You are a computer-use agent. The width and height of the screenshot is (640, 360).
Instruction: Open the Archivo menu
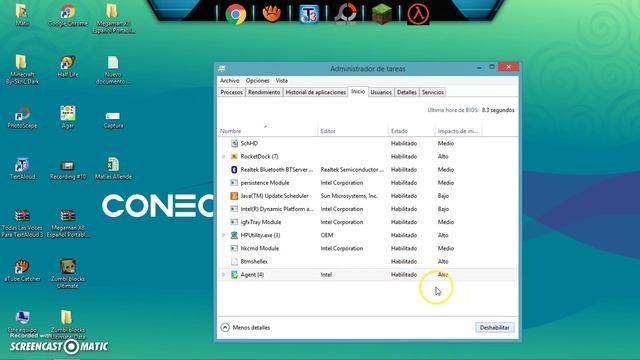coord(229,80)
